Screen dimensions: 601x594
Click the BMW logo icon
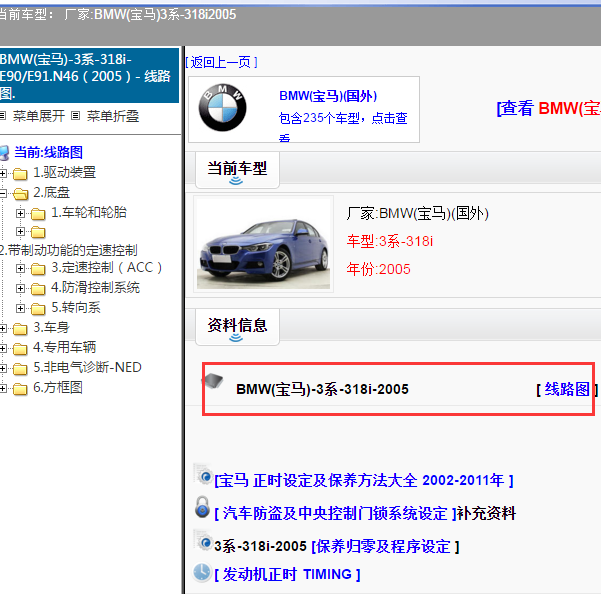pos(221,110)
